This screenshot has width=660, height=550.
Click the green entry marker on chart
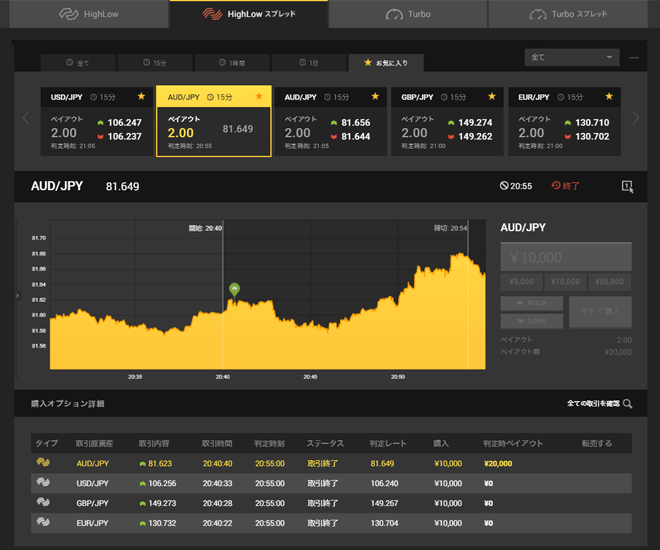point(234,289)
